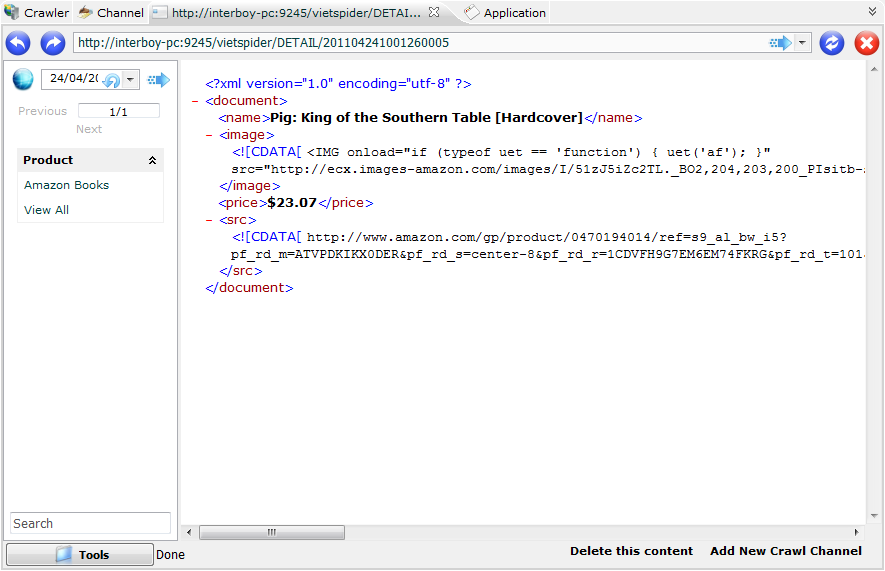Collapse the document XML node
The height and width of the screenshot is (571, 885).
tap(195, 101)
